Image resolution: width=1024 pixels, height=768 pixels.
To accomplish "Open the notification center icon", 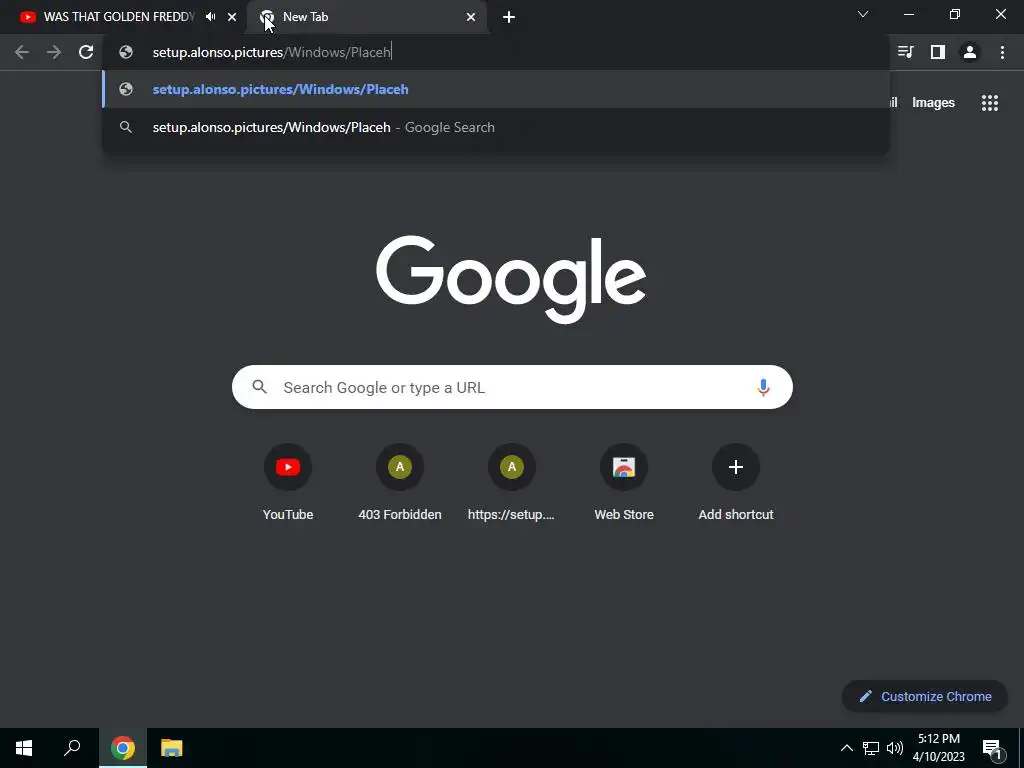I will pyautogui.click(x=991, y=748).
